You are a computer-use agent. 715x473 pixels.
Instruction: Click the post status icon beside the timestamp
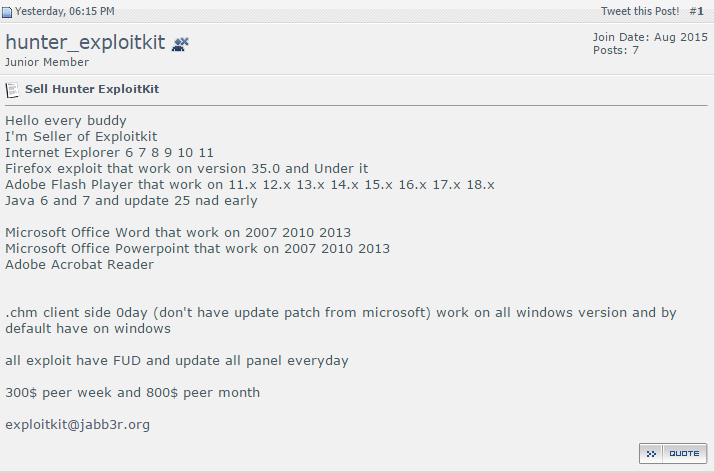click(6, 12)
